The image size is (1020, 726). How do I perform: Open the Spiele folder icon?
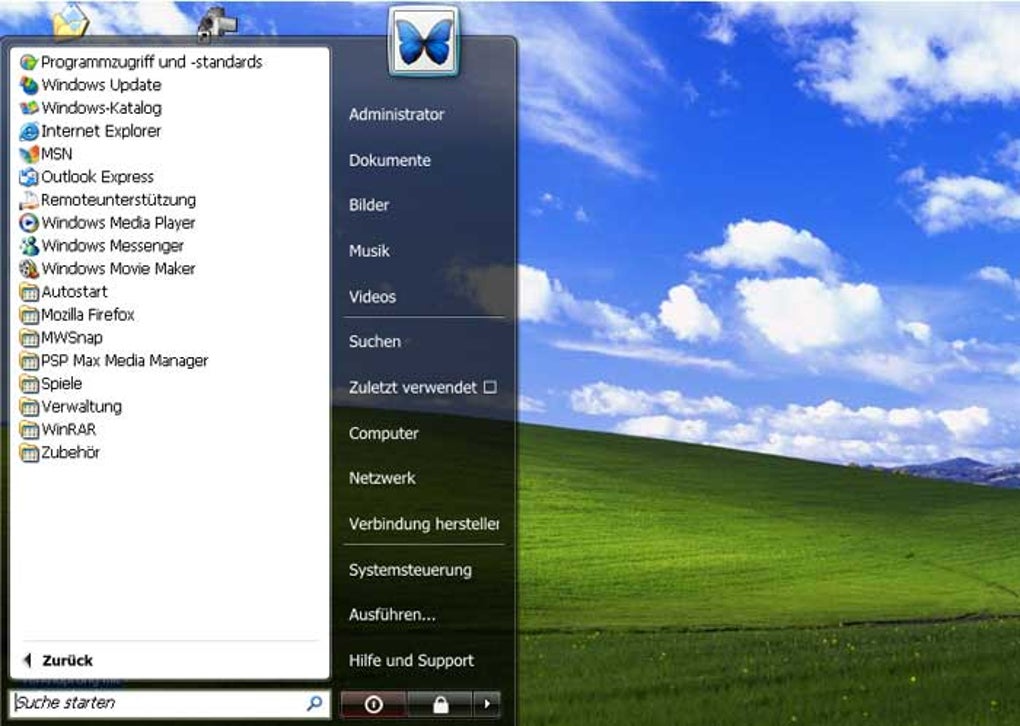tap(29, 384)
